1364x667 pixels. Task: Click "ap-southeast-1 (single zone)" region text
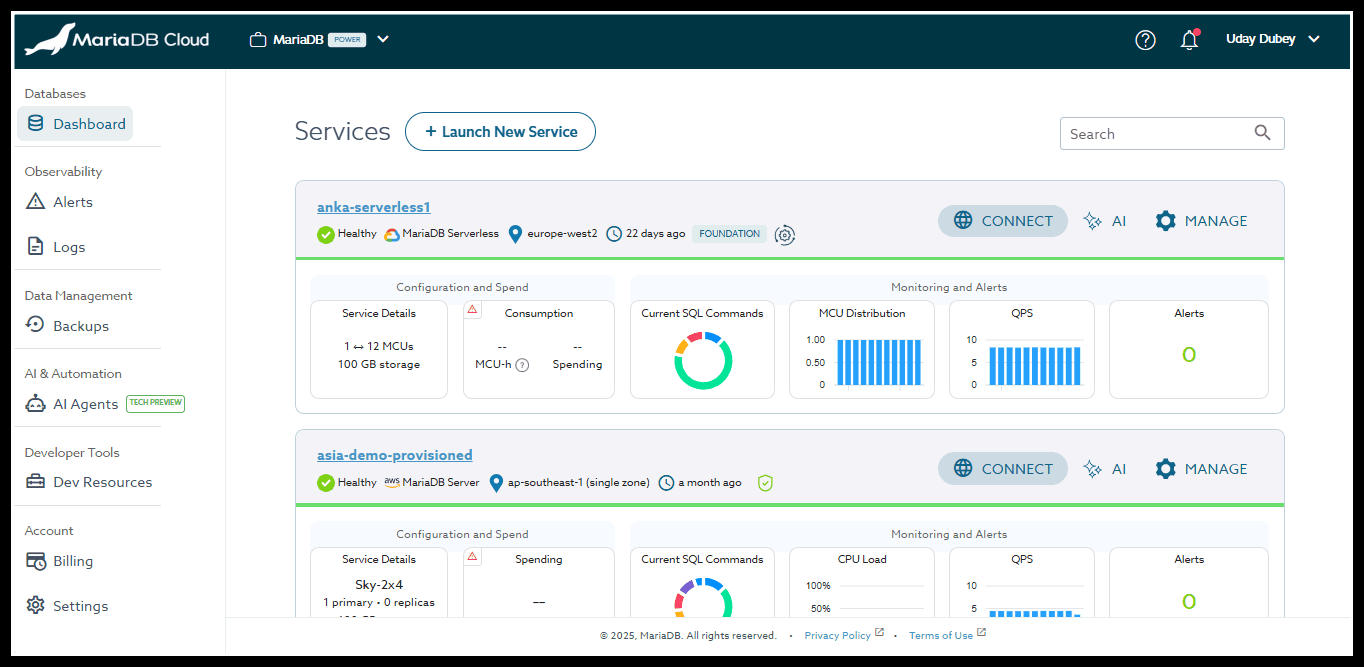point(578,482)
